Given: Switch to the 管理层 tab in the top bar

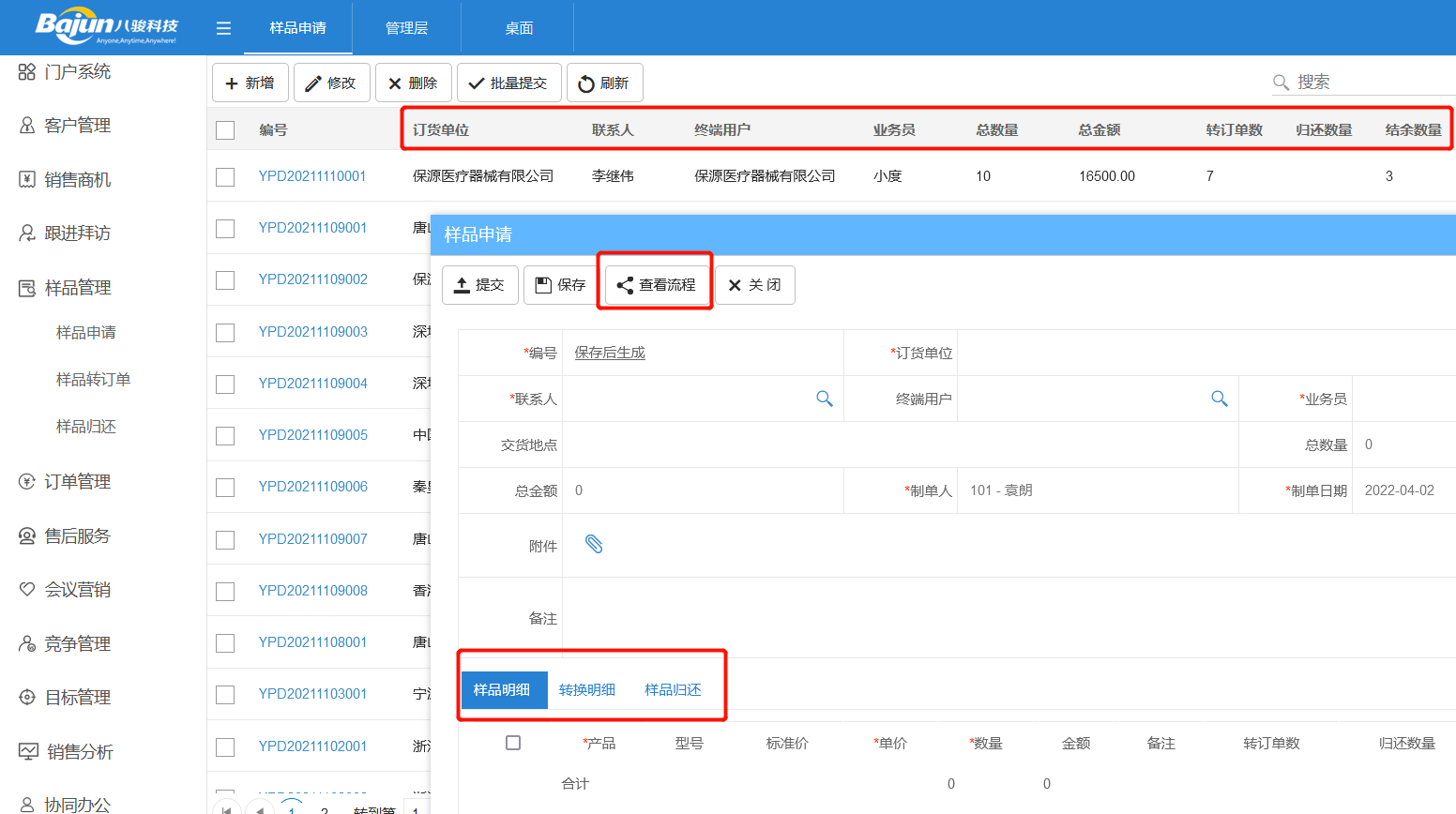Looking at the screenshot, I should (x=406, y=27).
